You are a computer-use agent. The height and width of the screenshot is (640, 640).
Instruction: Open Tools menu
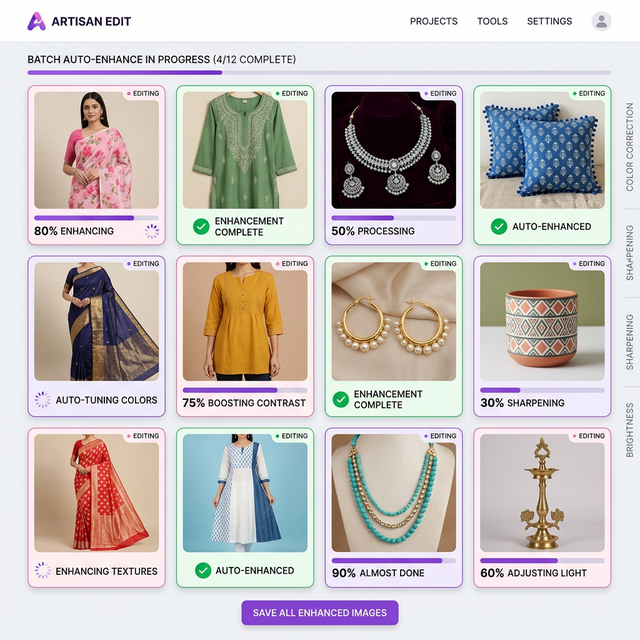tap(492, 21)
